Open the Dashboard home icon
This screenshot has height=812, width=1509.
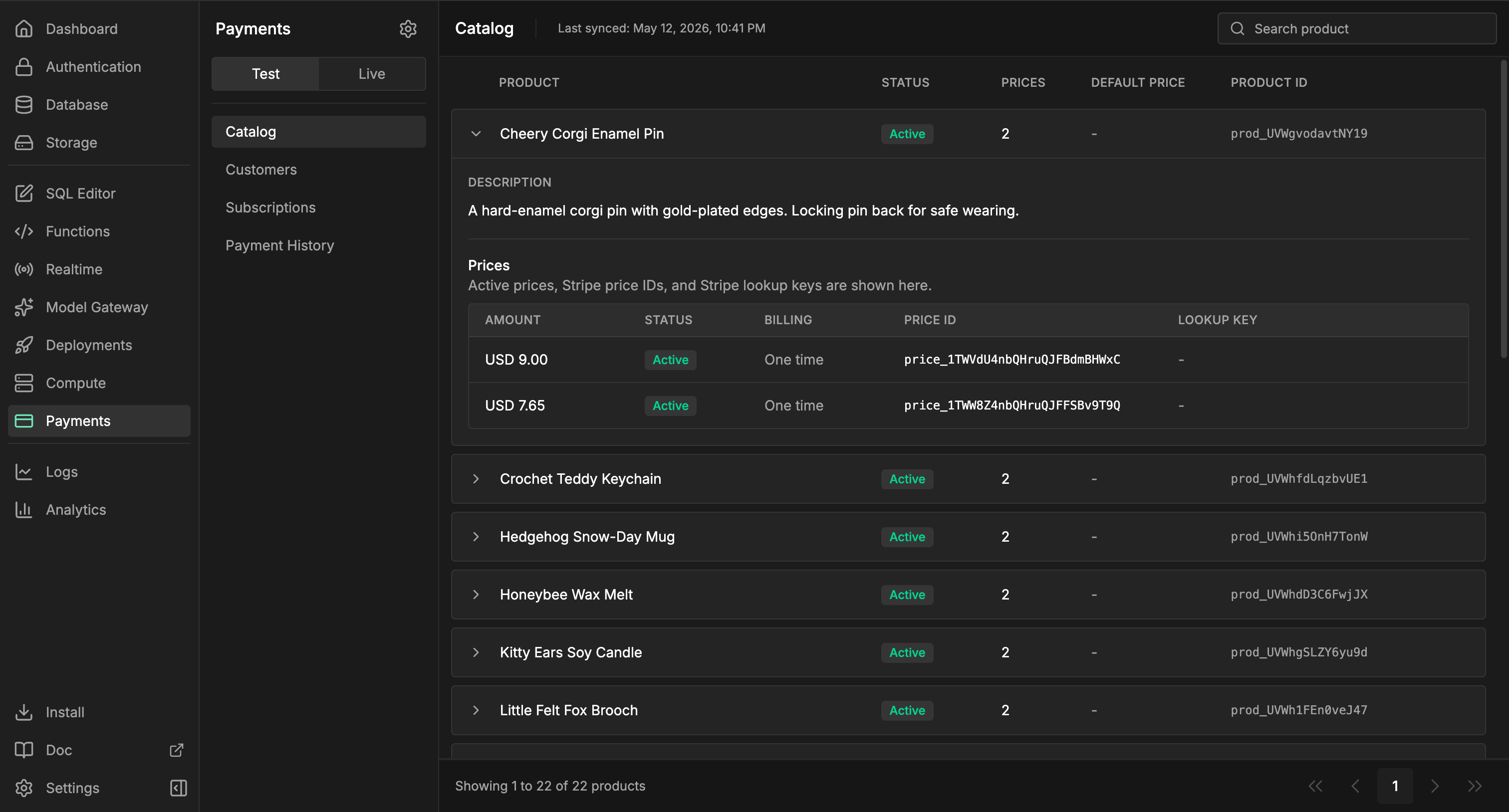tap(24, 29)
